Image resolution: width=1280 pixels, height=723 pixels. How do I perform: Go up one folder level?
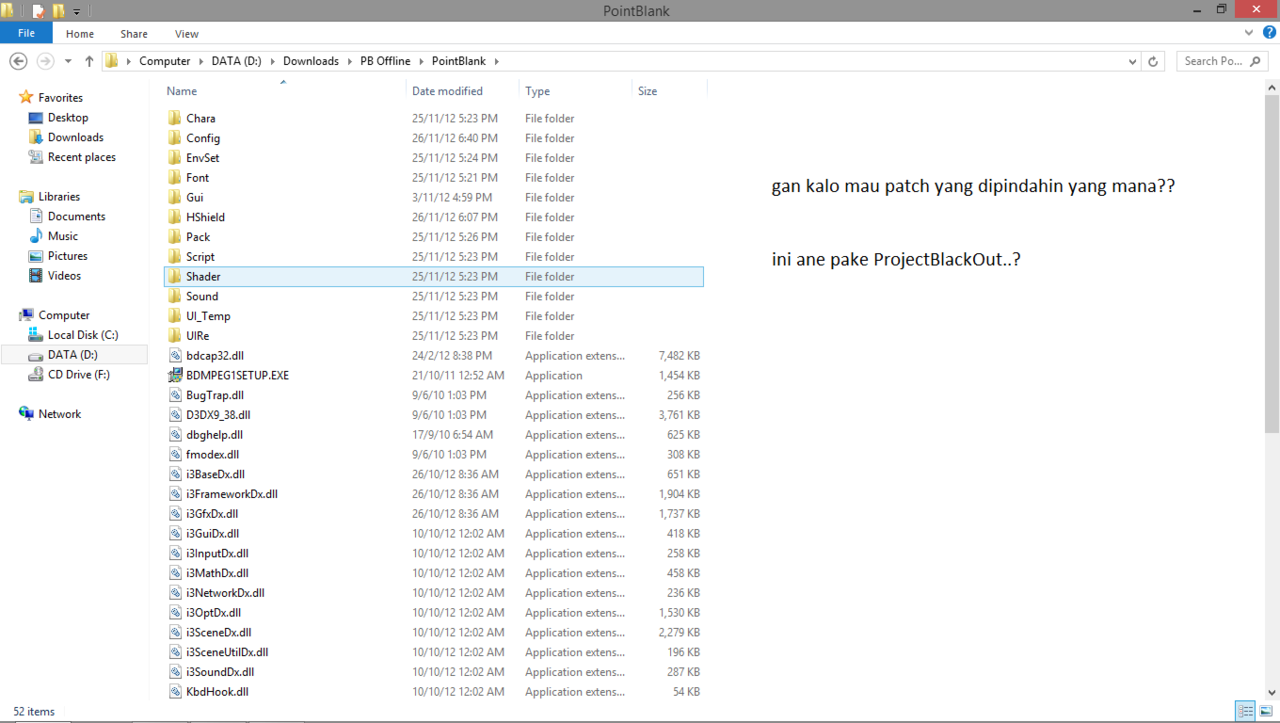click(89, 61)
